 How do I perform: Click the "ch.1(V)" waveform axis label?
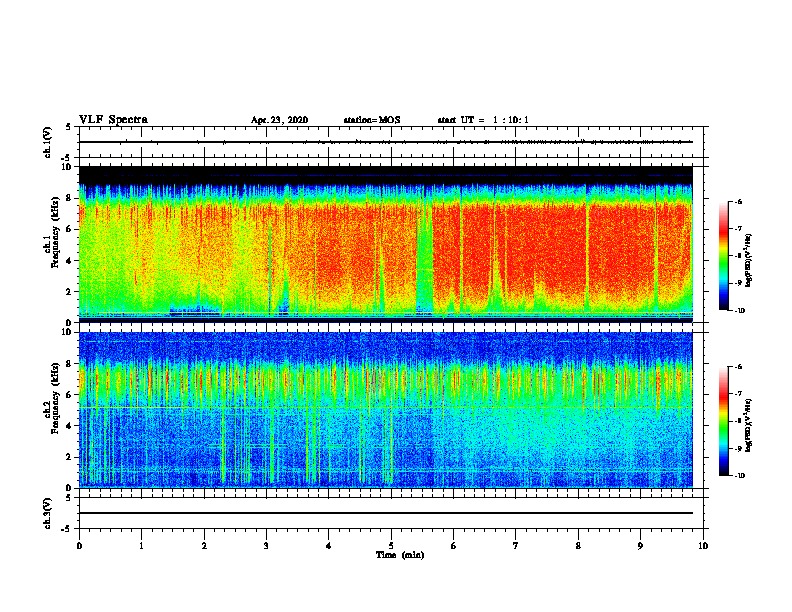(x=48, y=142)
